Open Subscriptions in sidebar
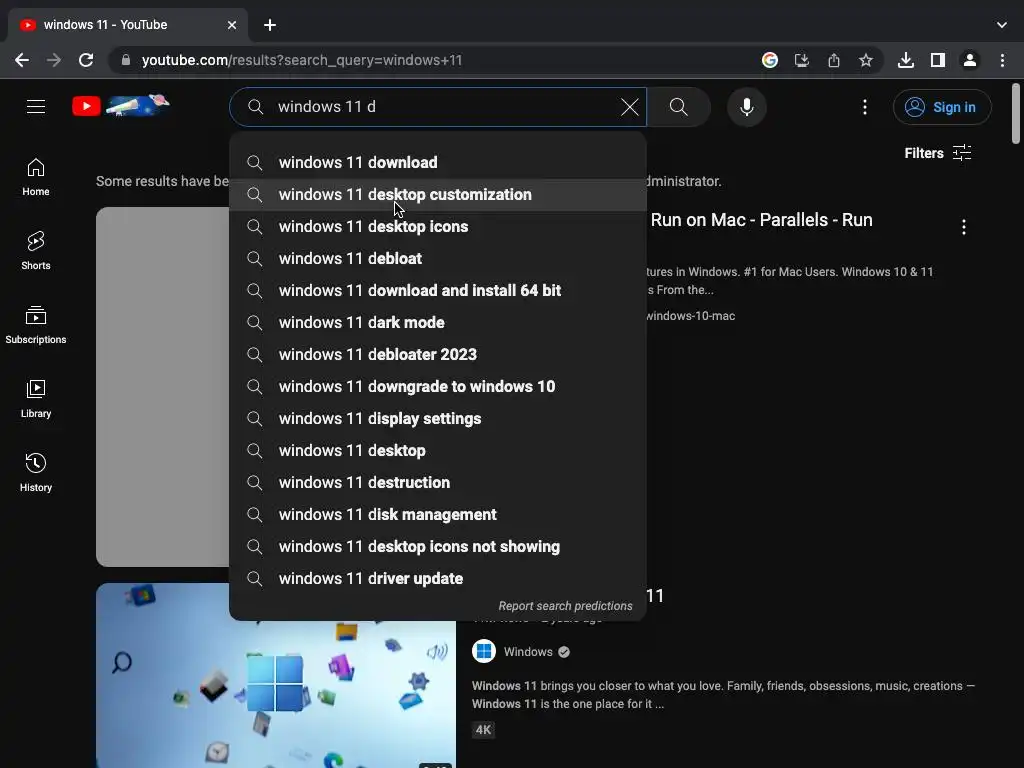 point(36,325)
